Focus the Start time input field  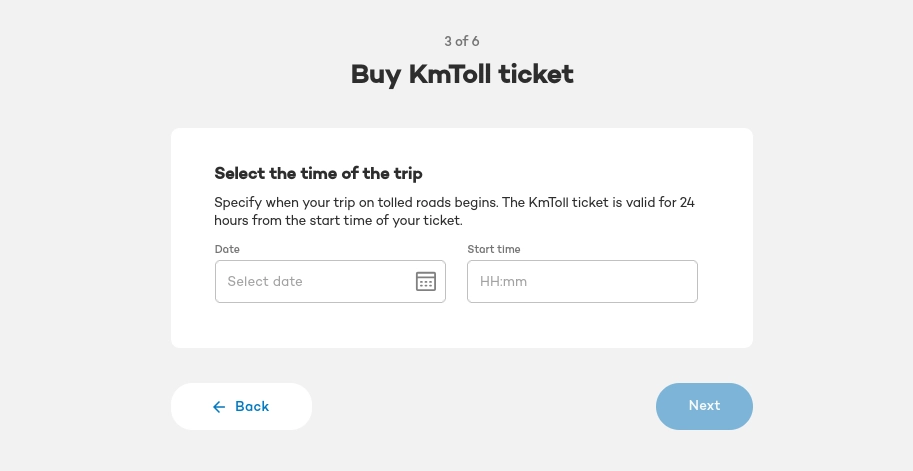click(x=582, y=281)
